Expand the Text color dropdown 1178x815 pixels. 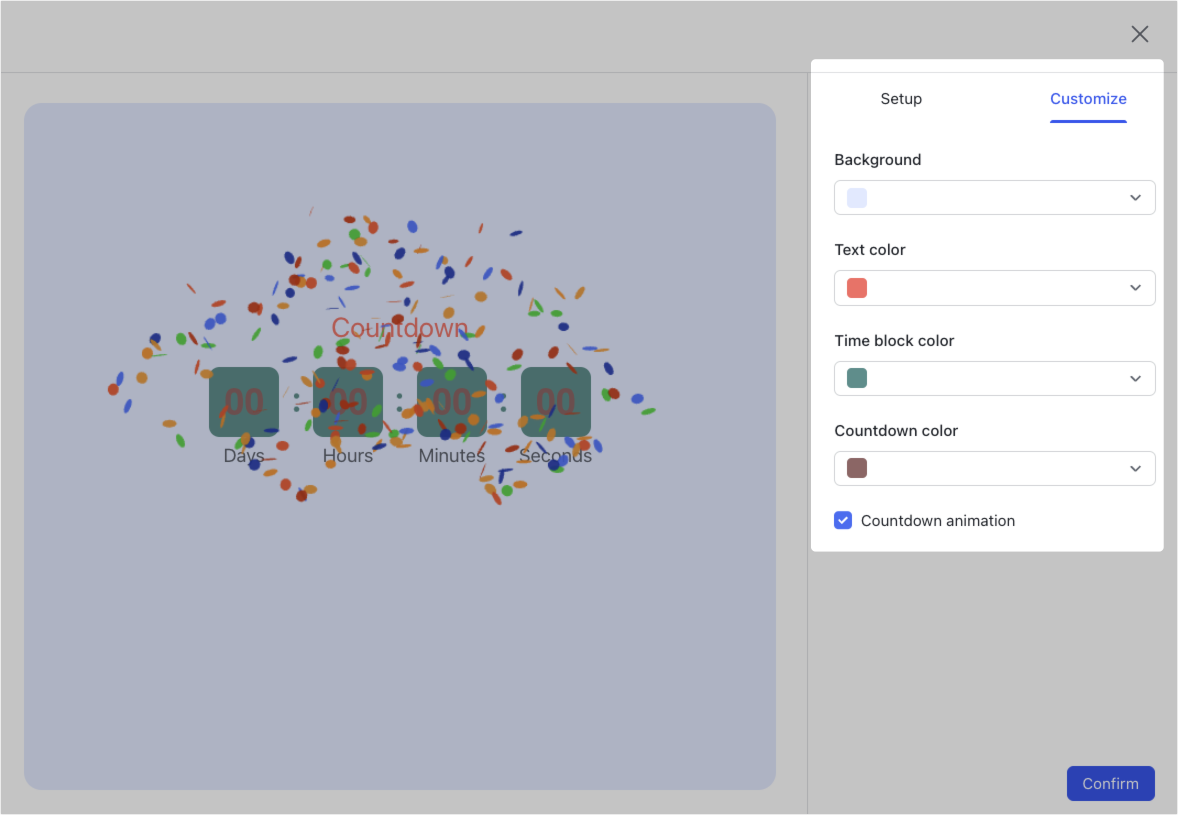point(994,288)
